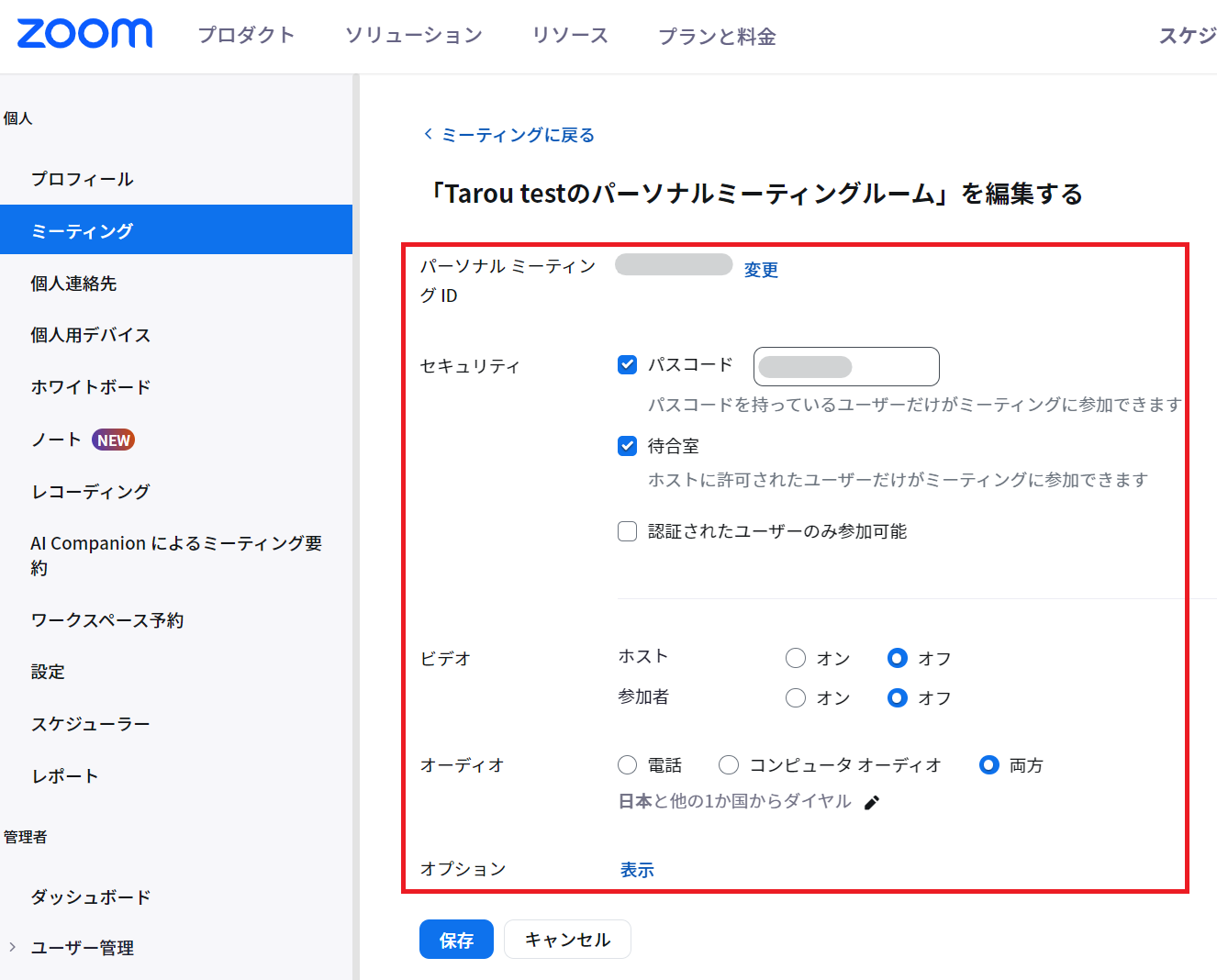This screenshot has height=980, width=1217.
Task: Click 保存 button
Action: point(456,940)
